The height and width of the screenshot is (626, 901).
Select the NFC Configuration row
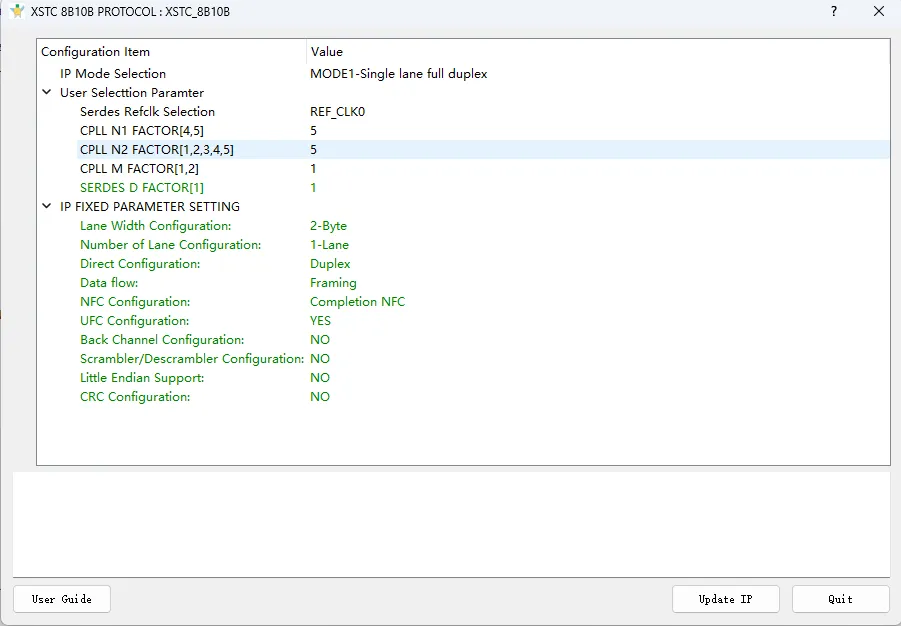[x=134, y=302]
